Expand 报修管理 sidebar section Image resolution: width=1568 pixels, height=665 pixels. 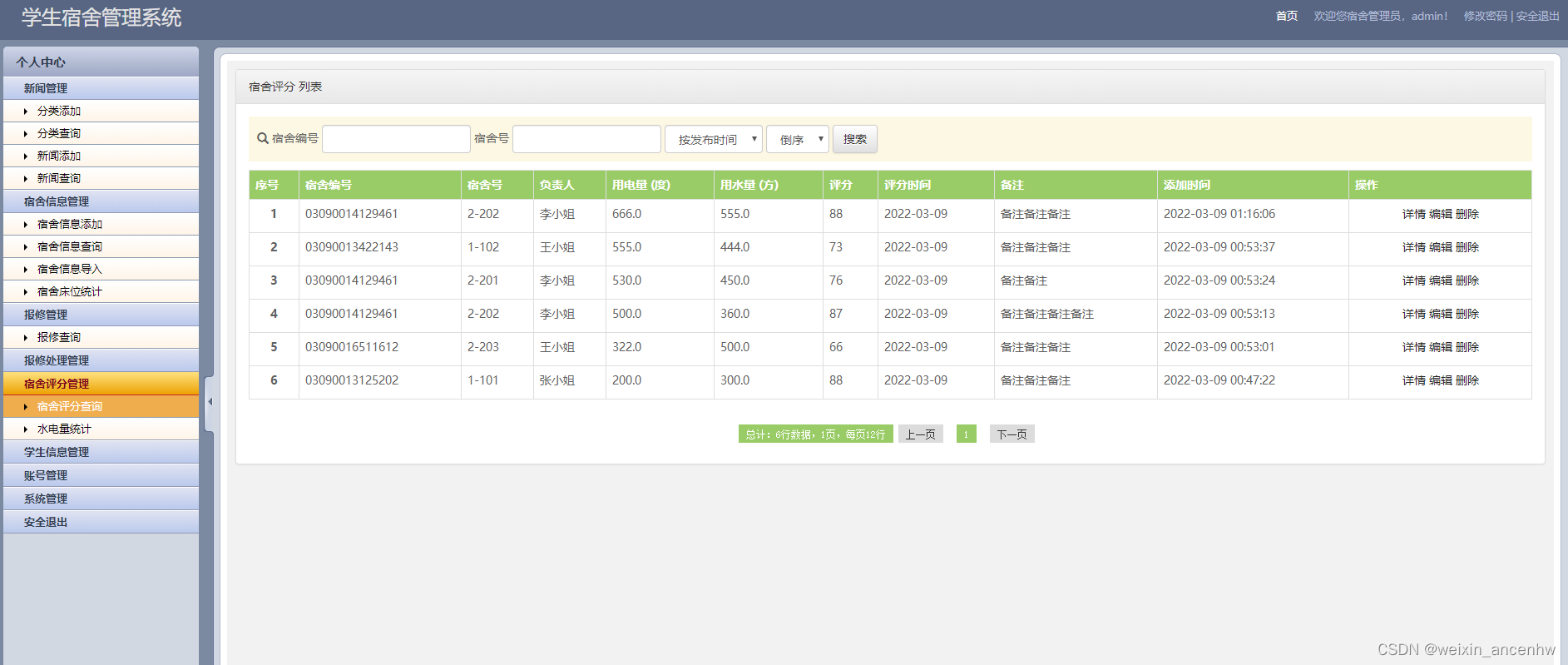click(x=101, y=315)
